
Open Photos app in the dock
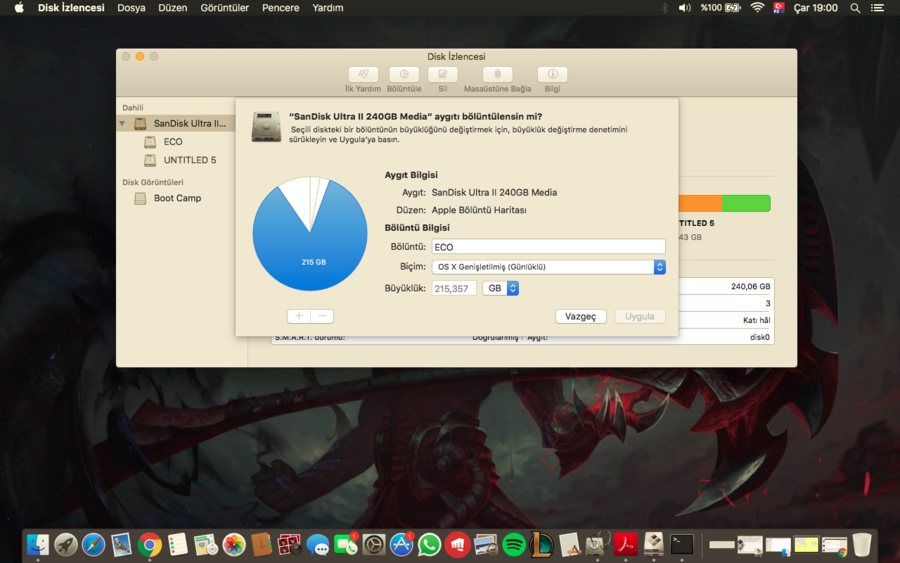234,544
